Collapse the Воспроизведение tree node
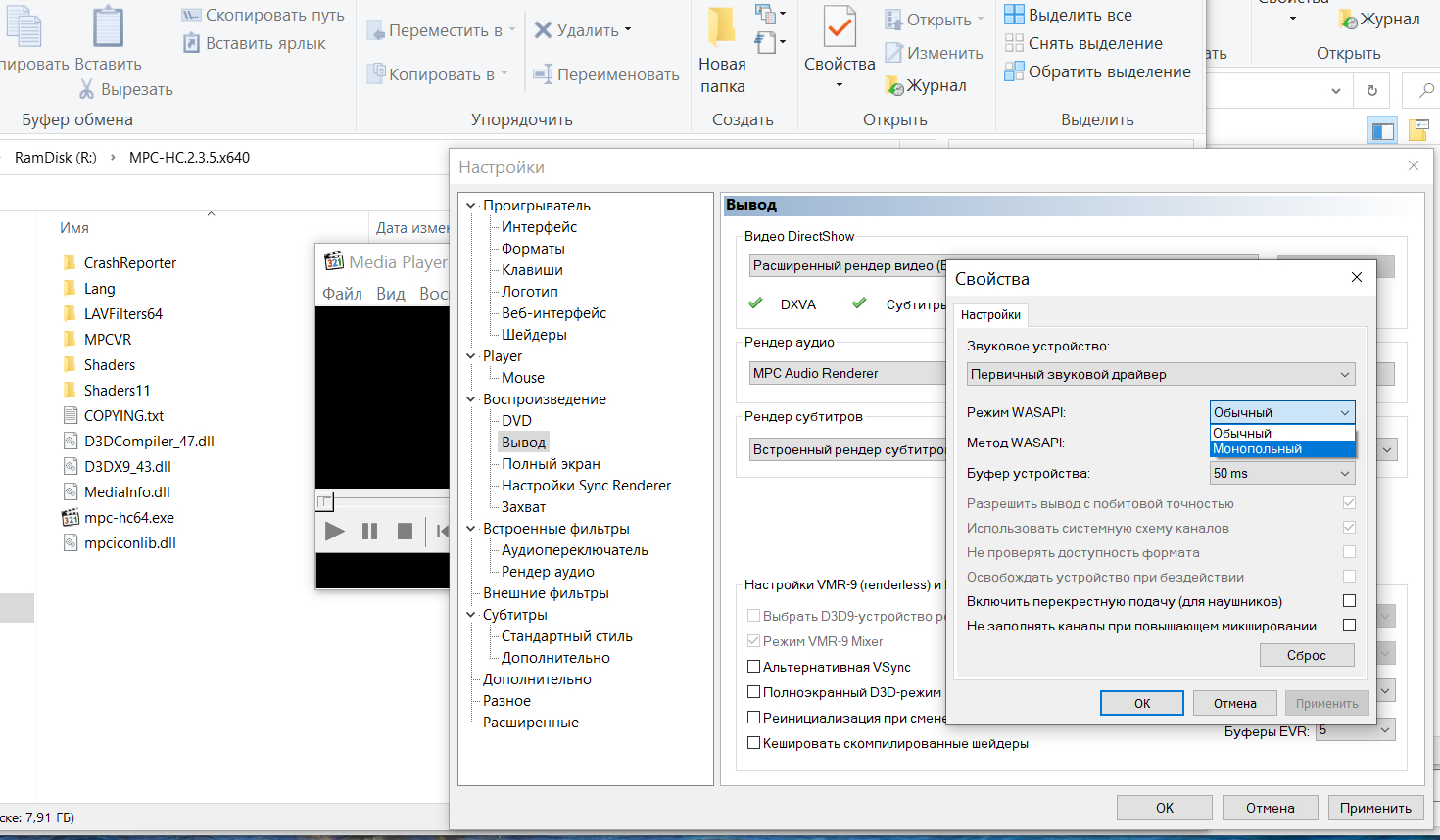The image size is (1440, 840). coord(471,399)
